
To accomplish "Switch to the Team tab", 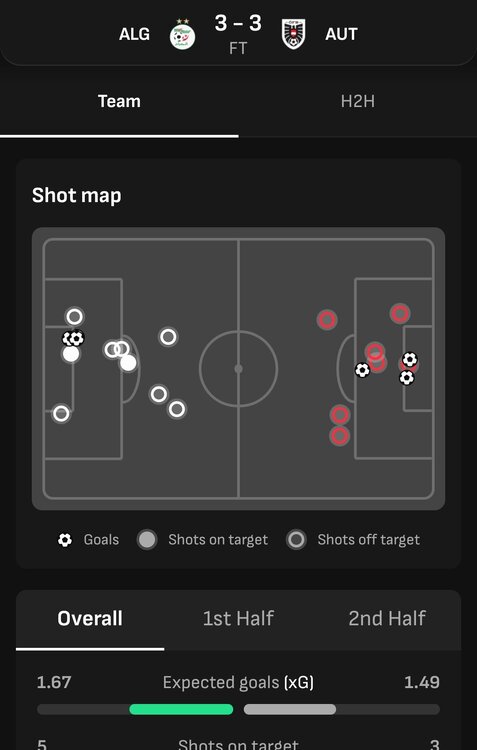I will pos(119,101).
